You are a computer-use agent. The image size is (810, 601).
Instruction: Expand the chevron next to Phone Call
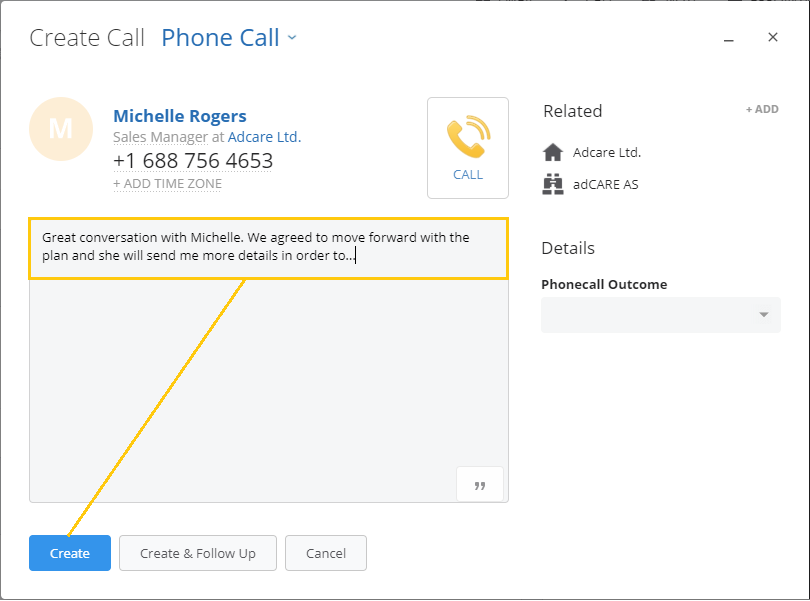pos(291,38)
